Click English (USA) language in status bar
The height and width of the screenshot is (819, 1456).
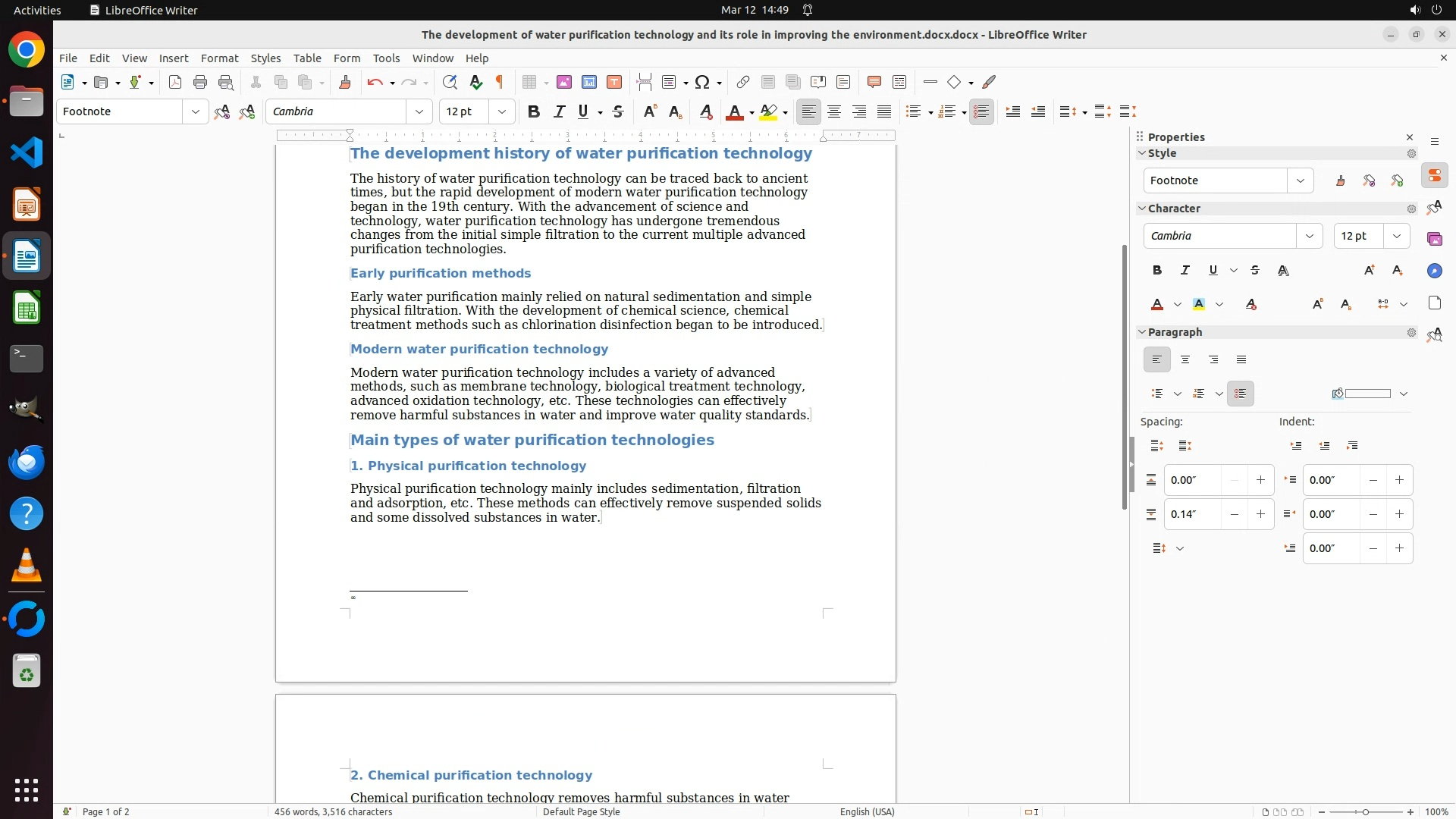[x=867, y=812]
